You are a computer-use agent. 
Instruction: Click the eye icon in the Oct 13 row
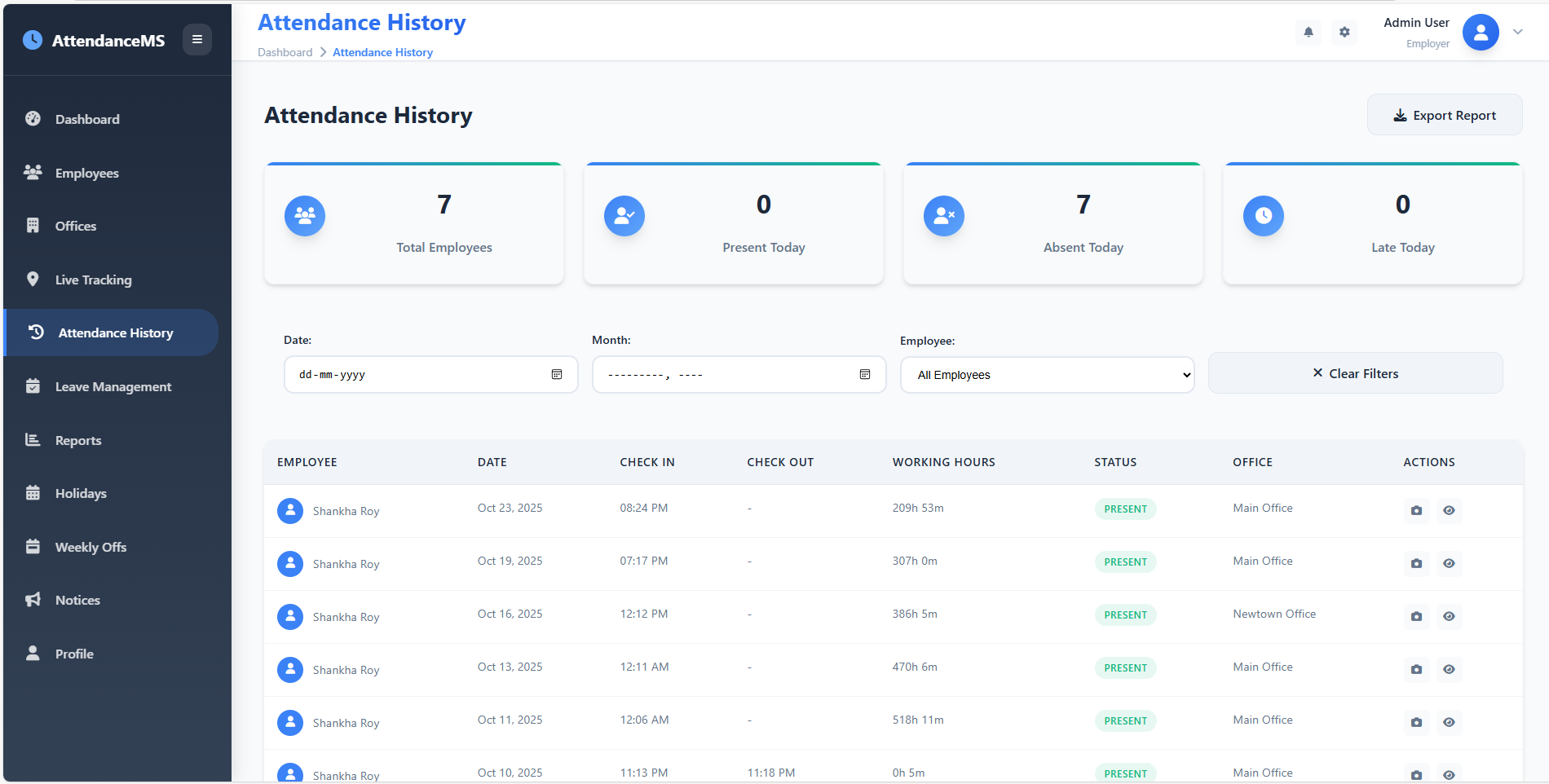pos(1449,669)
